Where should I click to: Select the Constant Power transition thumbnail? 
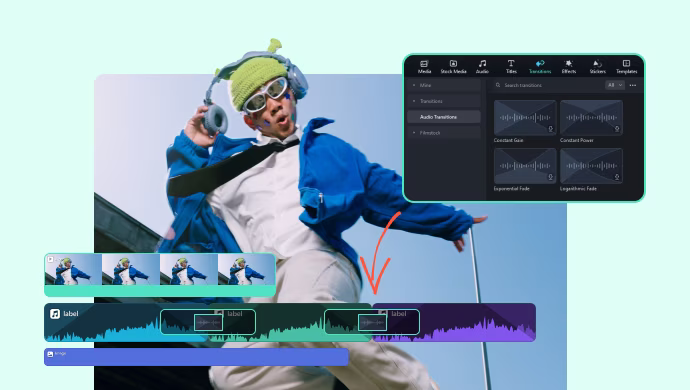591,118
